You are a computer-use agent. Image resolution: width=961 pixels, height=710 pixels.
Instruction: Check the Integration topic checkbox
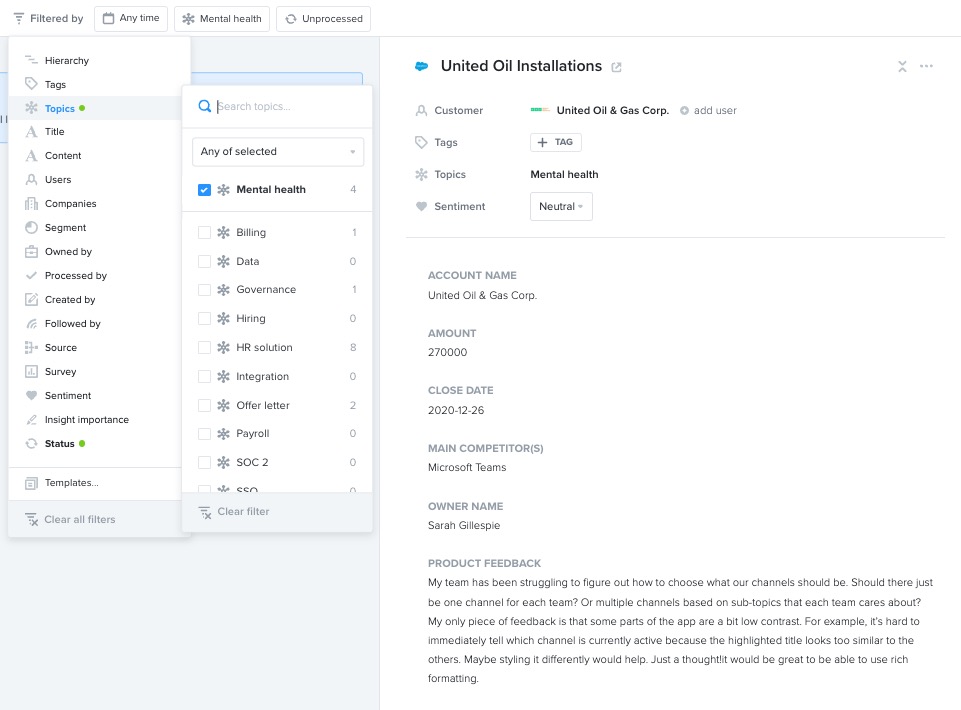(x=205, y=376)
